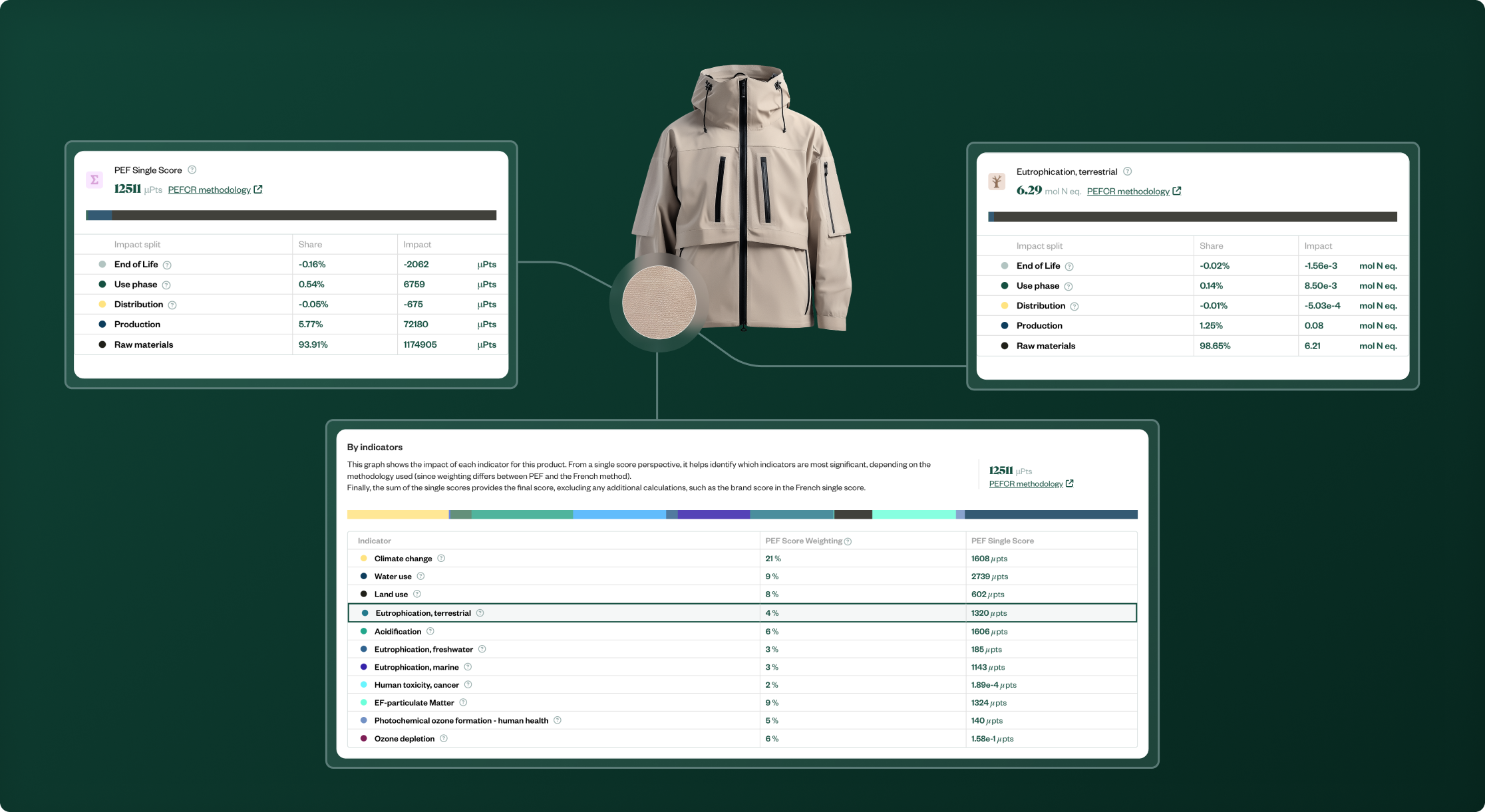Screen dimensions: 1485x812
Task: Click help icon beside End of Life in PEF card
Action: click(x=167, y=265)
